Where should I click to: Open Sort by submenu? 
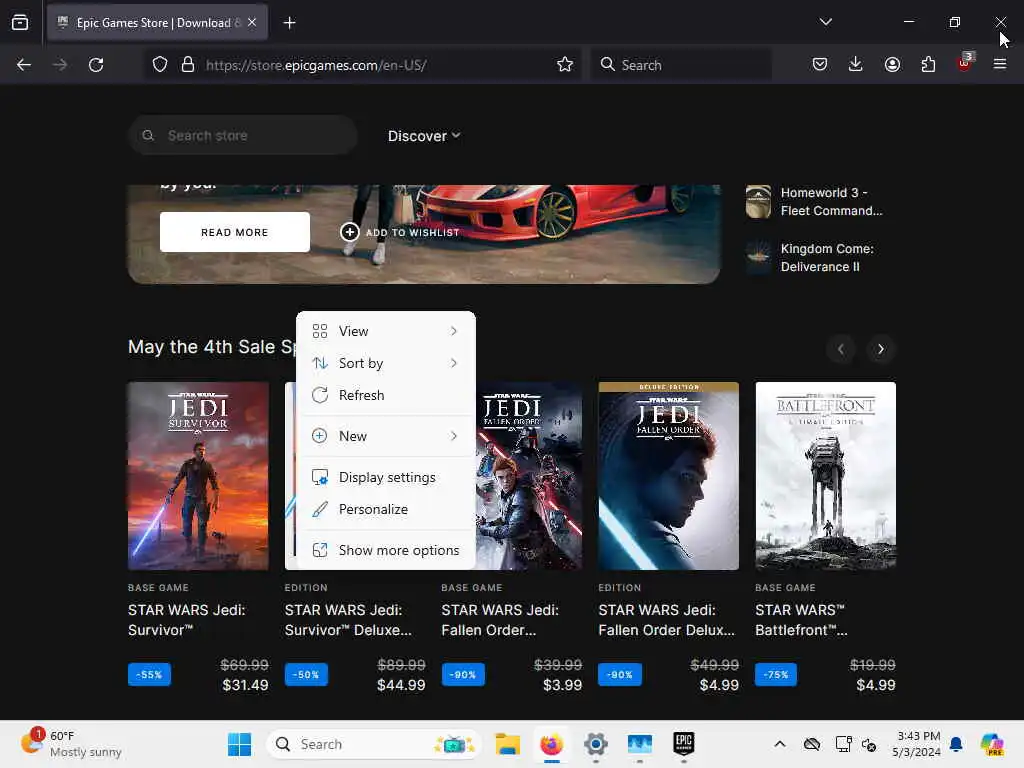[x=385, y=363]
